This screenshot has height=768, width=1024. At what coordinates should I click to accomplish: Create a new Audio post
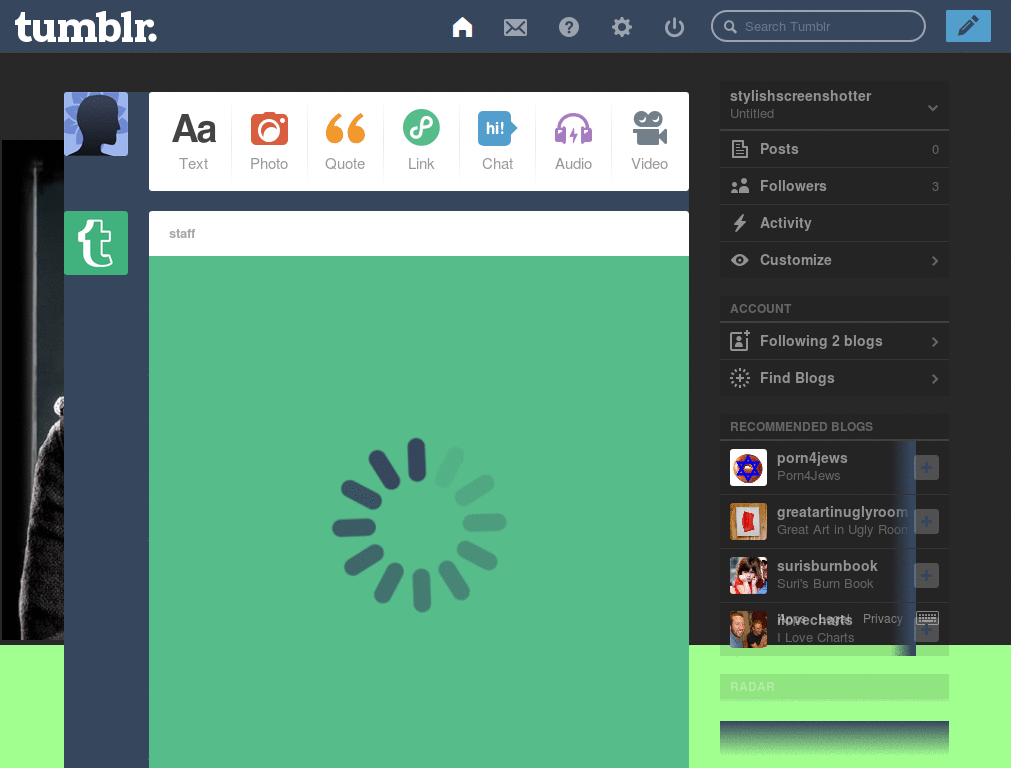(x=573, y=141)
